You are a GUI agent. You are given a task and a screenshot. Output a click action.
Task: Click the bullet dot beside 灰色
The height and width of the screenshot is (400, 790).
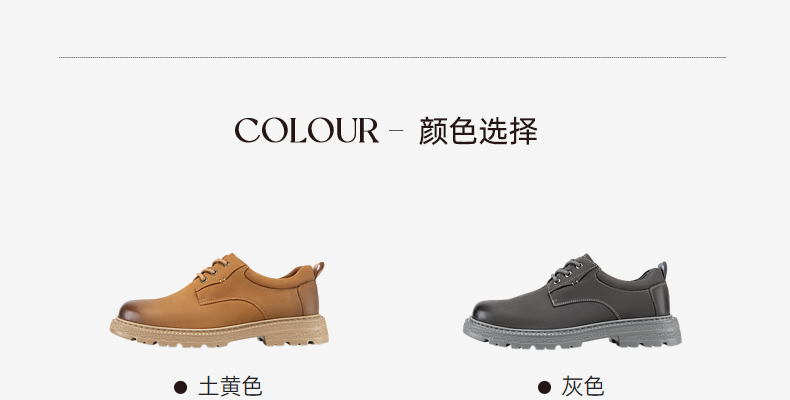(544, 387)
